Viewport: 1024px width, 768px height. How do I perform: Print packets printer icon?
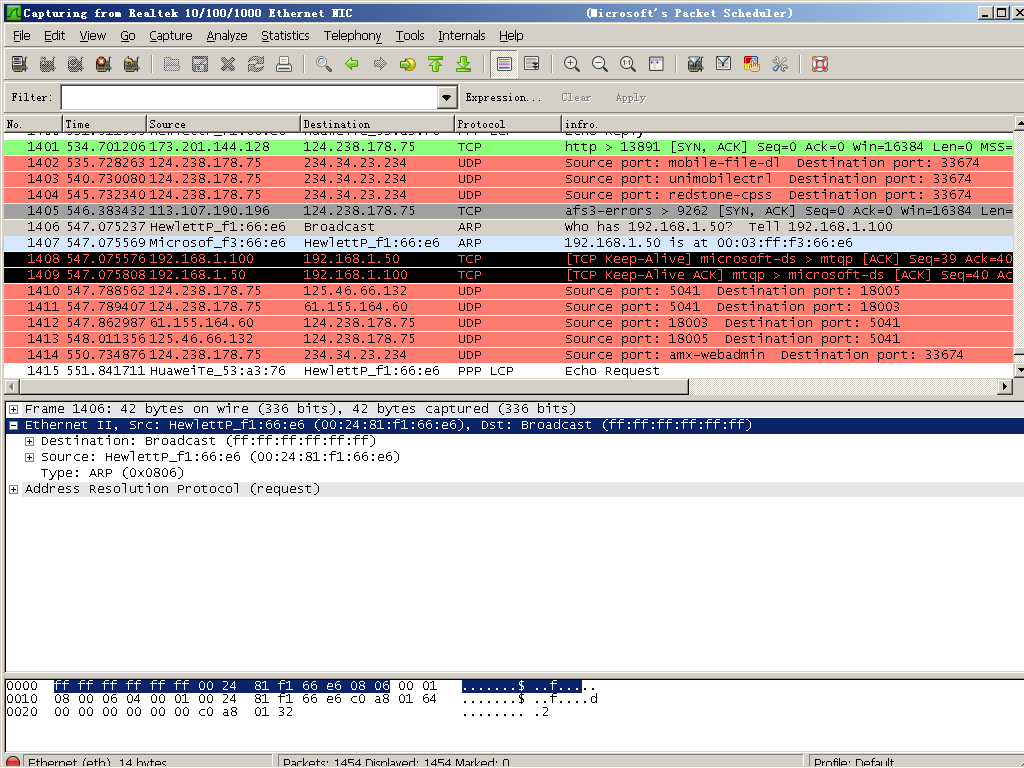point(284,64)
